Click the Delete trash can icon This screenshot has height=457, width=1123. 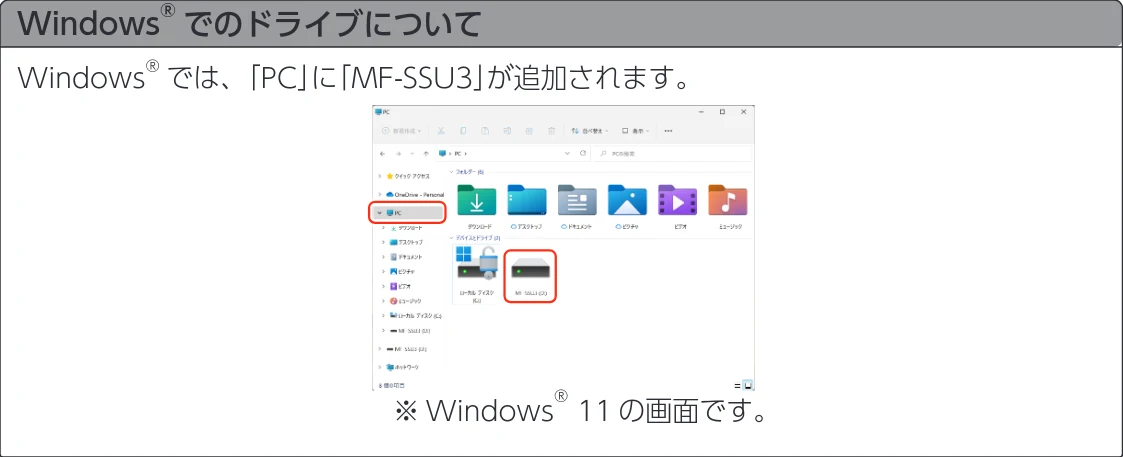[551, 131]
